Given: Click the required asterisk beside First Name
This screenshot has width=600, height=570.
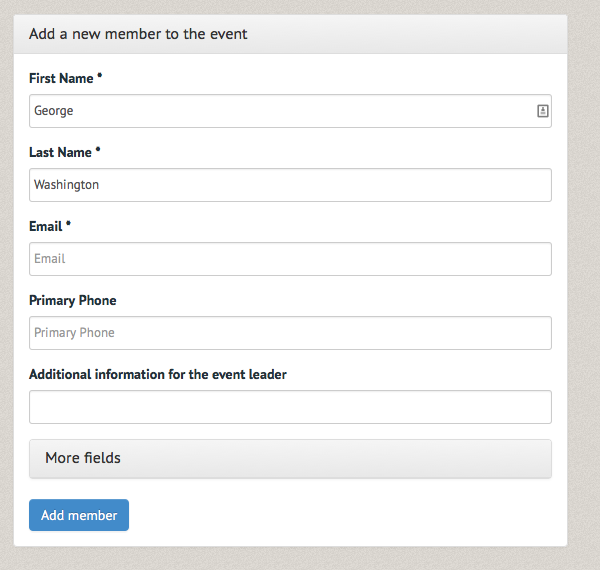Looking at the screenshot, I should (x=99, y=75).
